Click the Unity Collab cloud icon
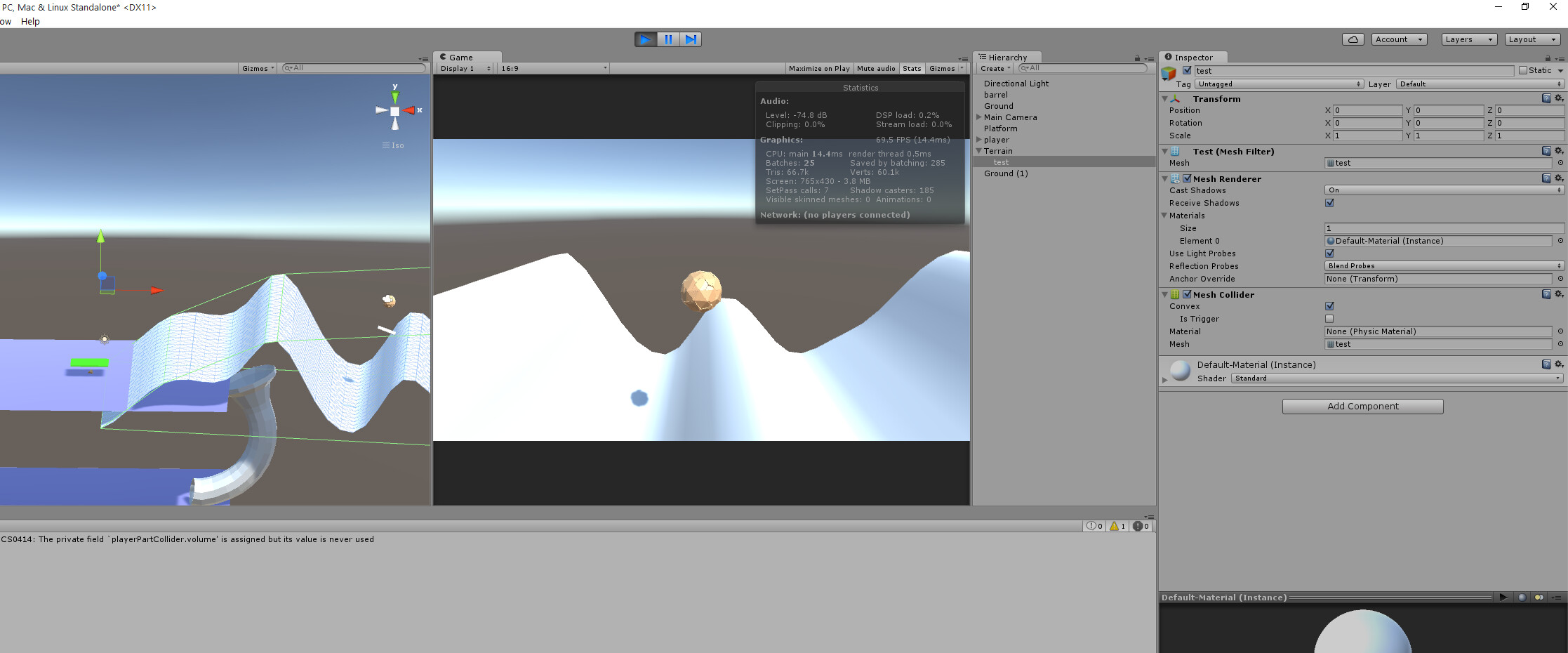The height and width of the screenshot is (653, 1568). 1353,39
